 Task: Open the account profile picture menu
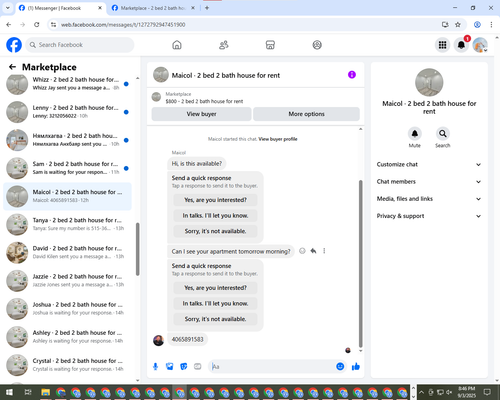[x=480, y=45]
